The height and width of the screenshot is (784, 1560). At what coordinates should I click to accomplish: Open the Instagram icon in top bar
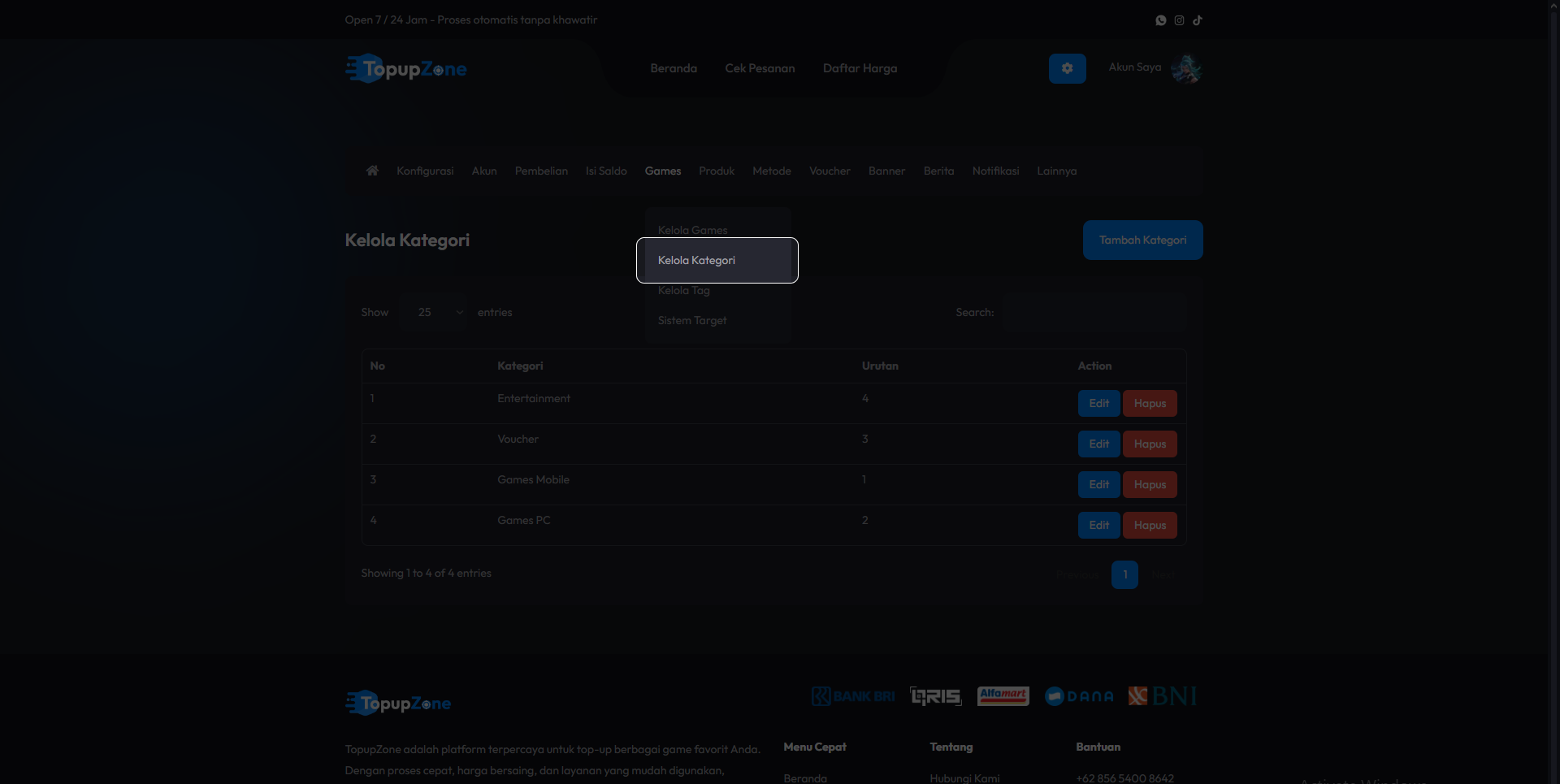pos(1179,20)
